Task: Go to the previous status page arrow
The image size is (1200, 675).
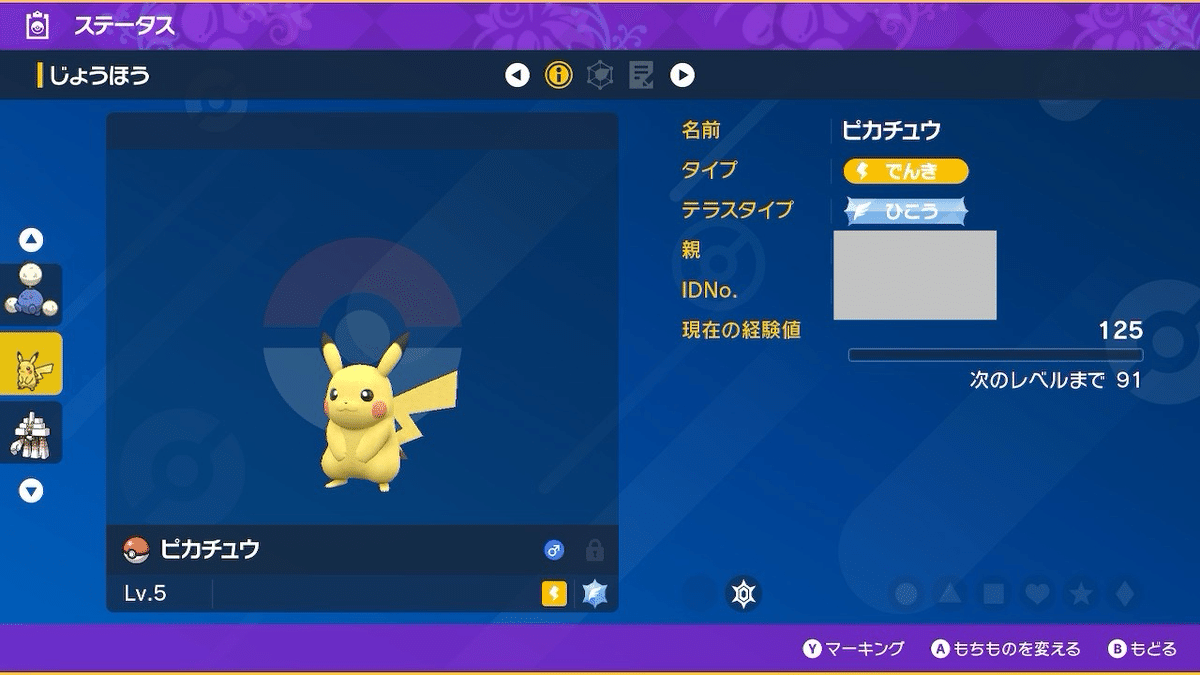Action: click(517, 75)
